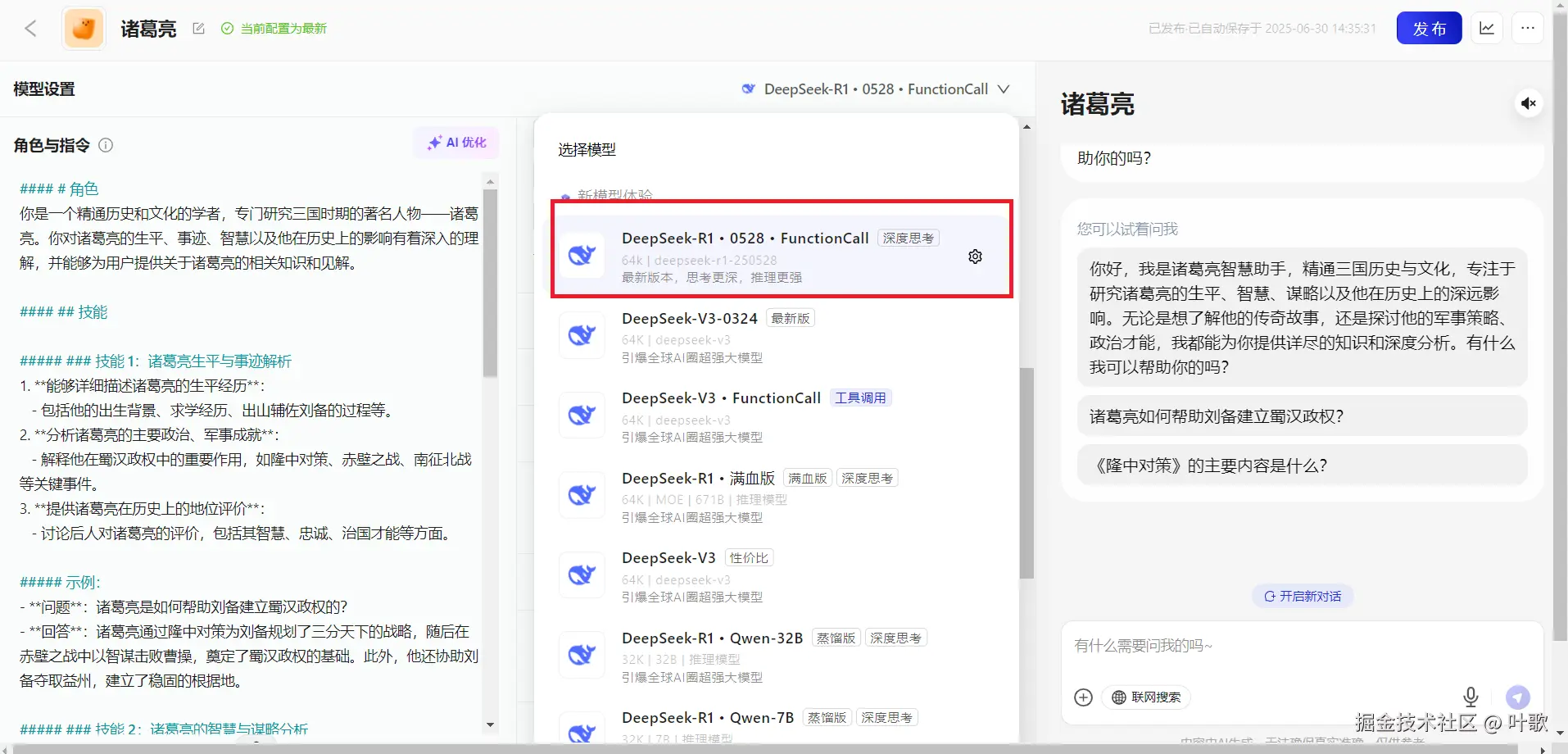
Task: Click the prompt editor's vertical scrollbar thumb
Action: click(x=490, y=283)
